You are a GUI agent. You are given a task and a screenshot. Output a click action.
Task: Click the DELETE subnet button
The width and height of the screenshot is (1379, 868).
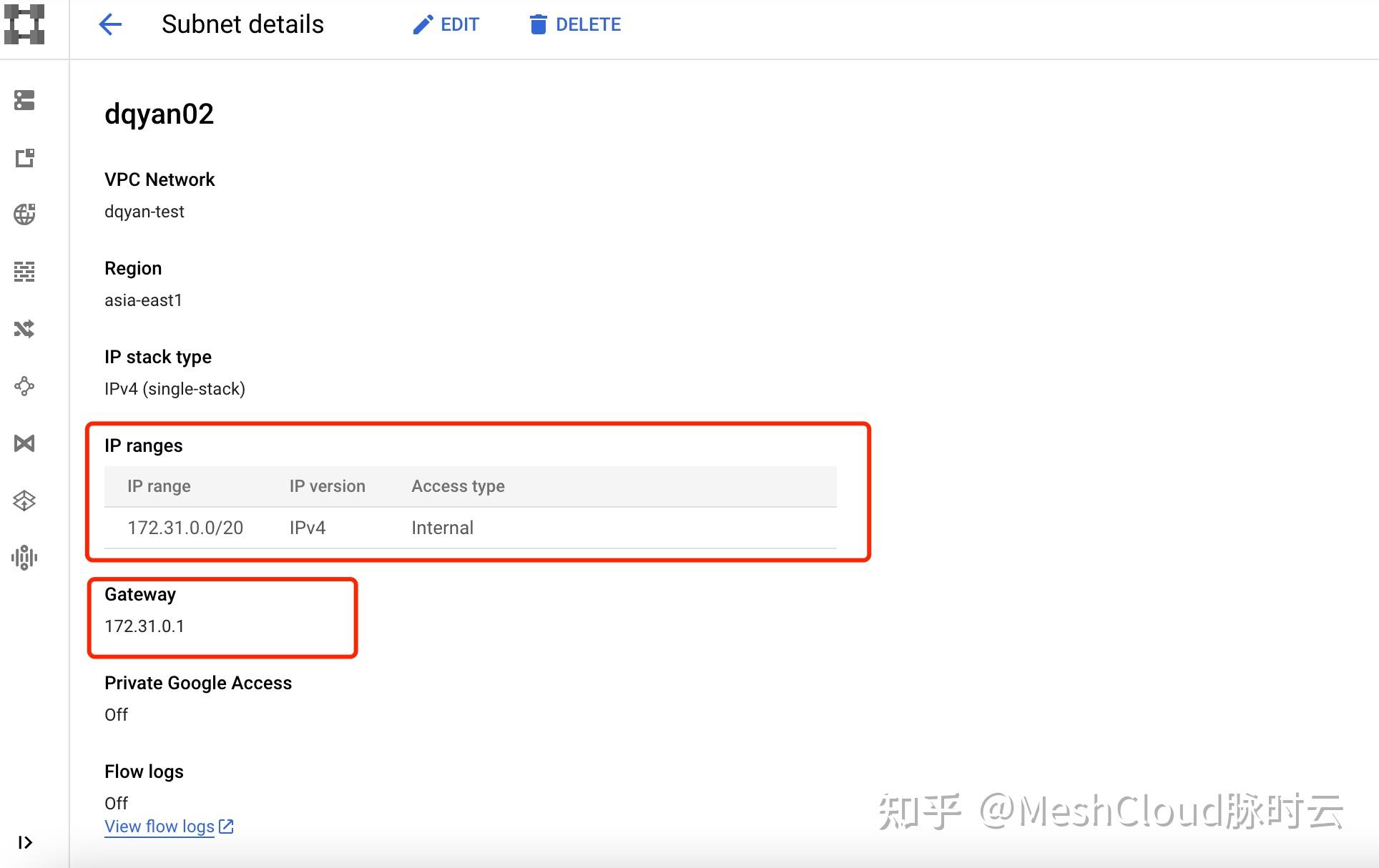[575, 24]
